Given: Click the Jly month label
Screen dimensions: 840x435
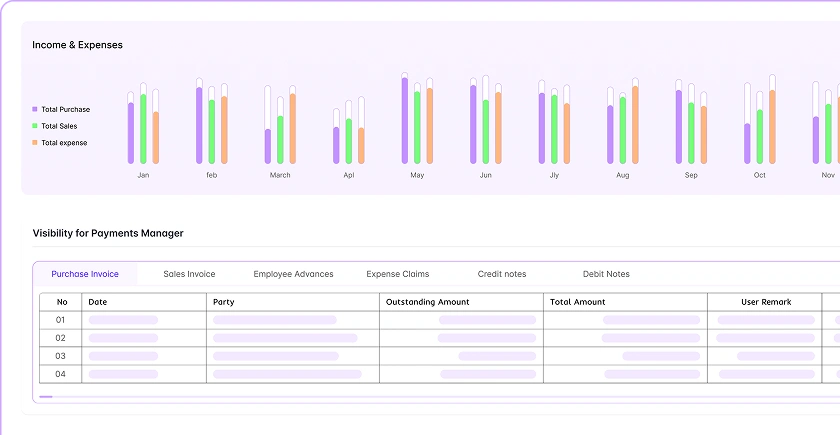Looking at the screenshot, I should pos(554,175).
